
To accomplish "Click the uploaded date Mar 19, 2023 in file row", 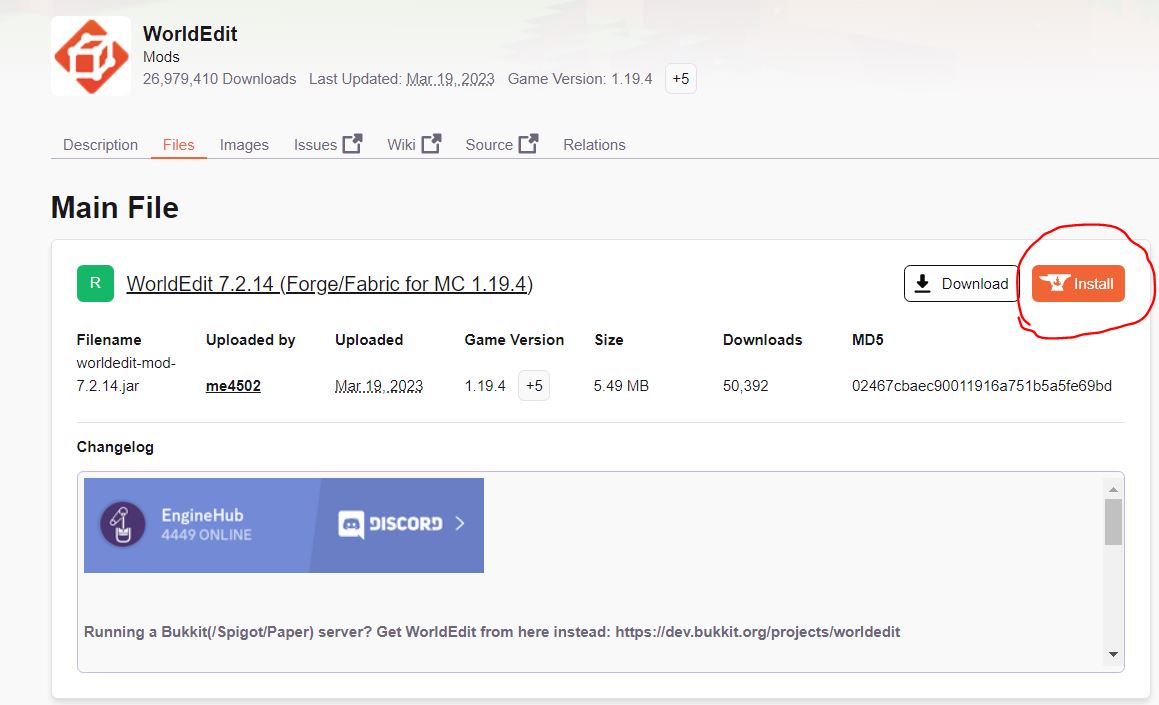I will [x=378, y=386].
